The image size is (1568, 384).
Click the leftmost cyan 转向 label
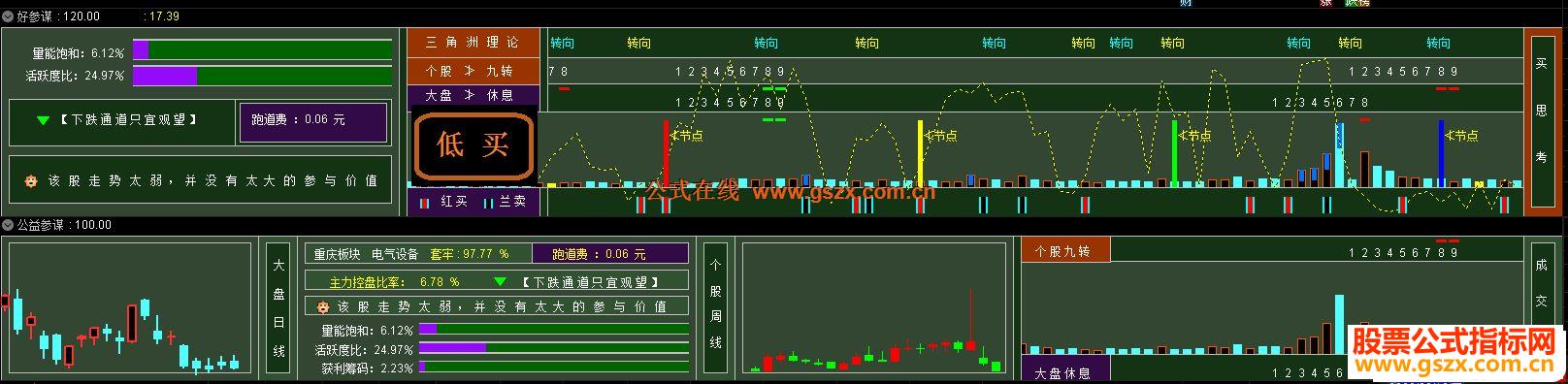[x=562, y=43]
